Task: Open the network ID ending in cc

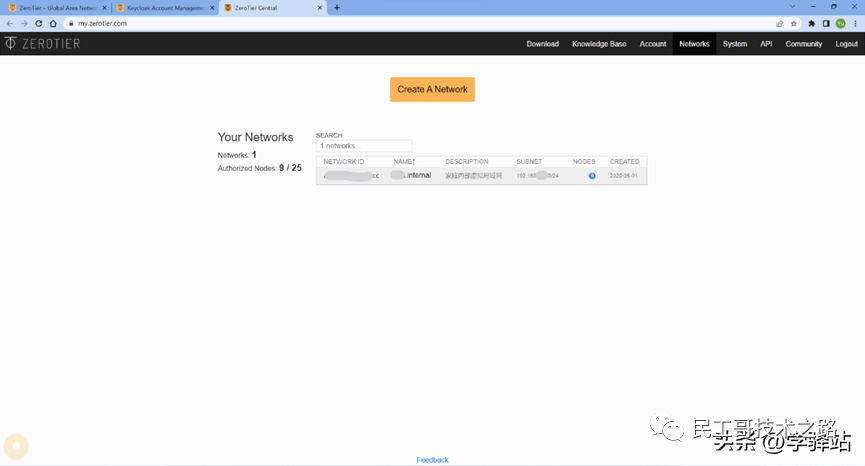Action: click(x=351, y=176)
